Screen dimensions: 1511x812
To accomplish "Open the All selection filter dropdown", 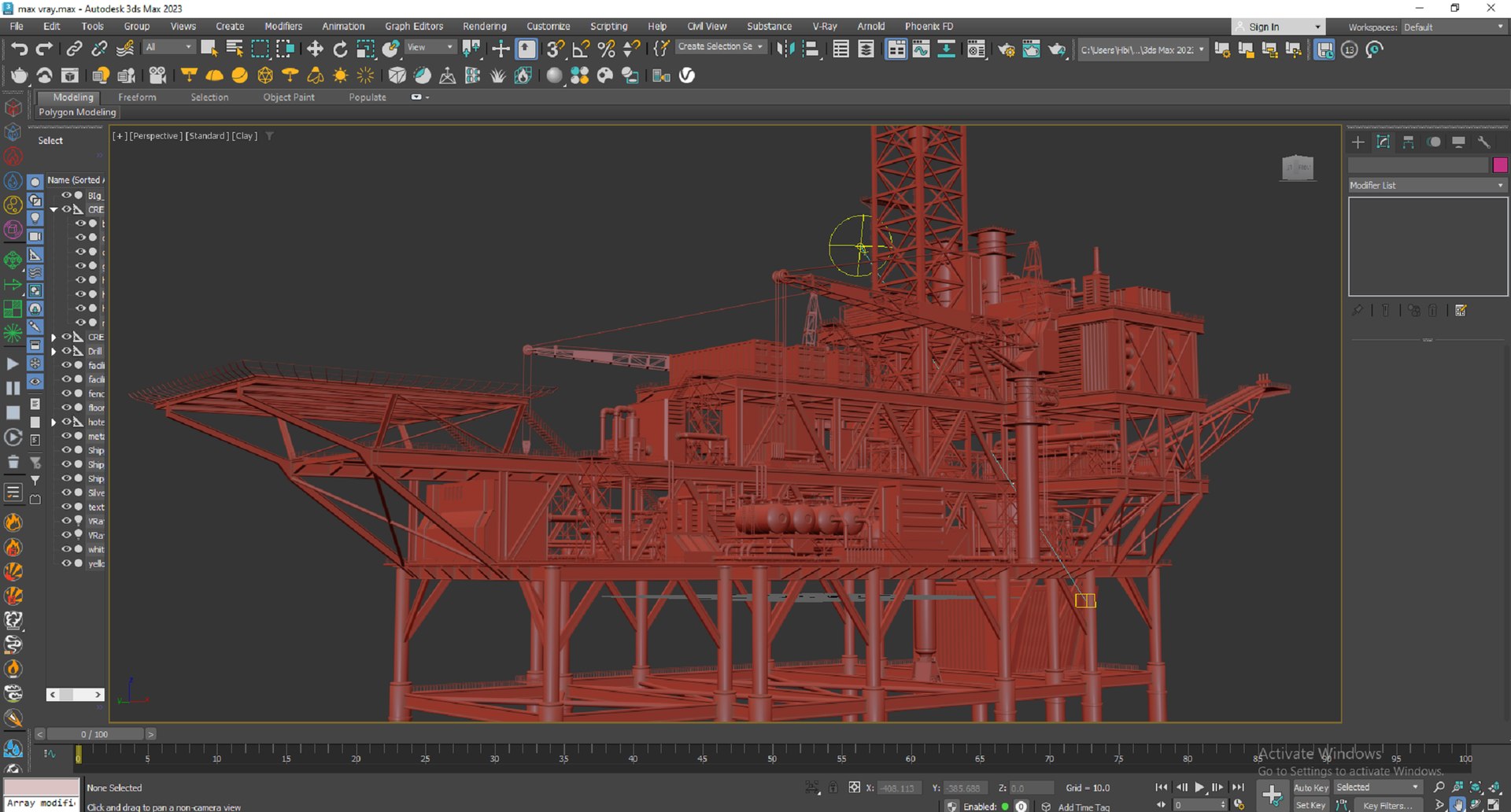I will 168,47.
